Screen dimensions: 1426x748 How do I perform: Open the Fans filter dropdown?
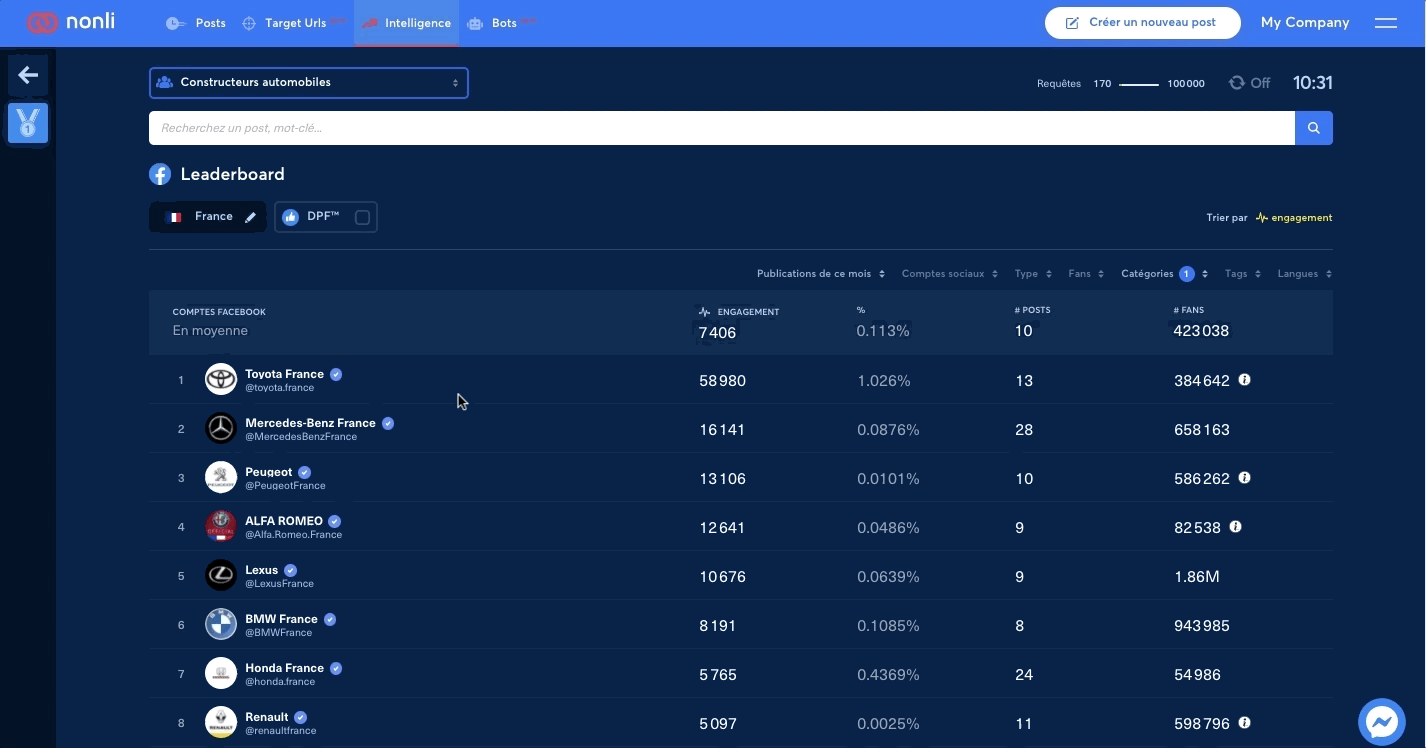(x=1086, y=274)
